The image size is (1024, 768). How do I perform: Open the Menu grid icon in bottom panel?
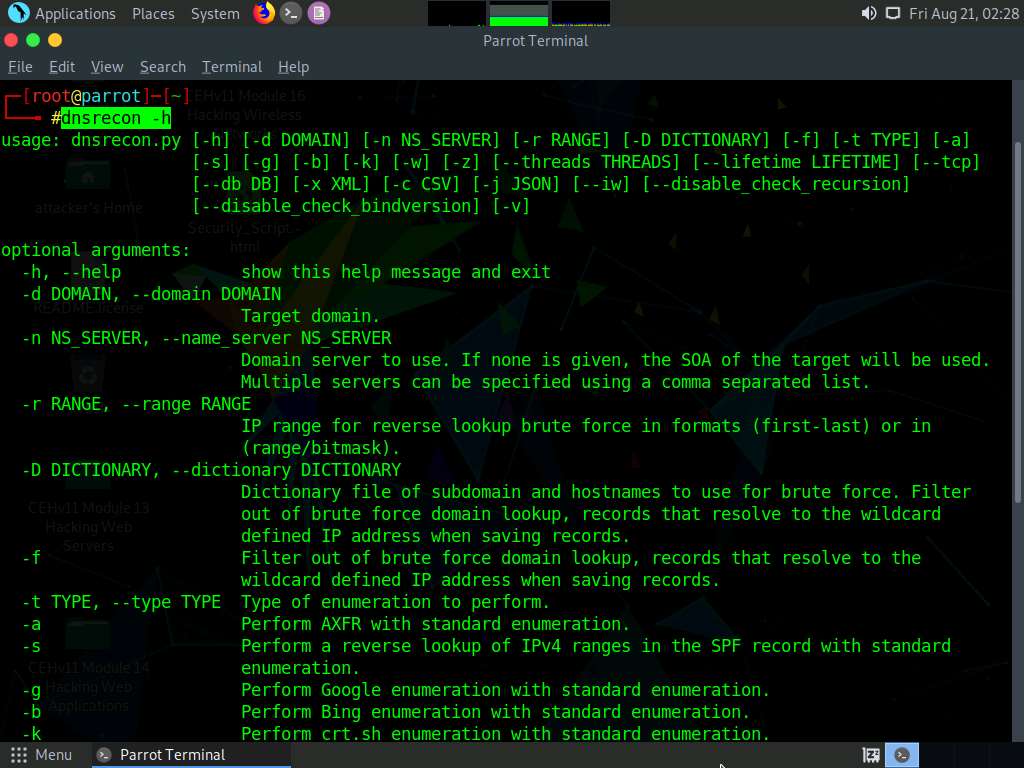coord(19,755)
